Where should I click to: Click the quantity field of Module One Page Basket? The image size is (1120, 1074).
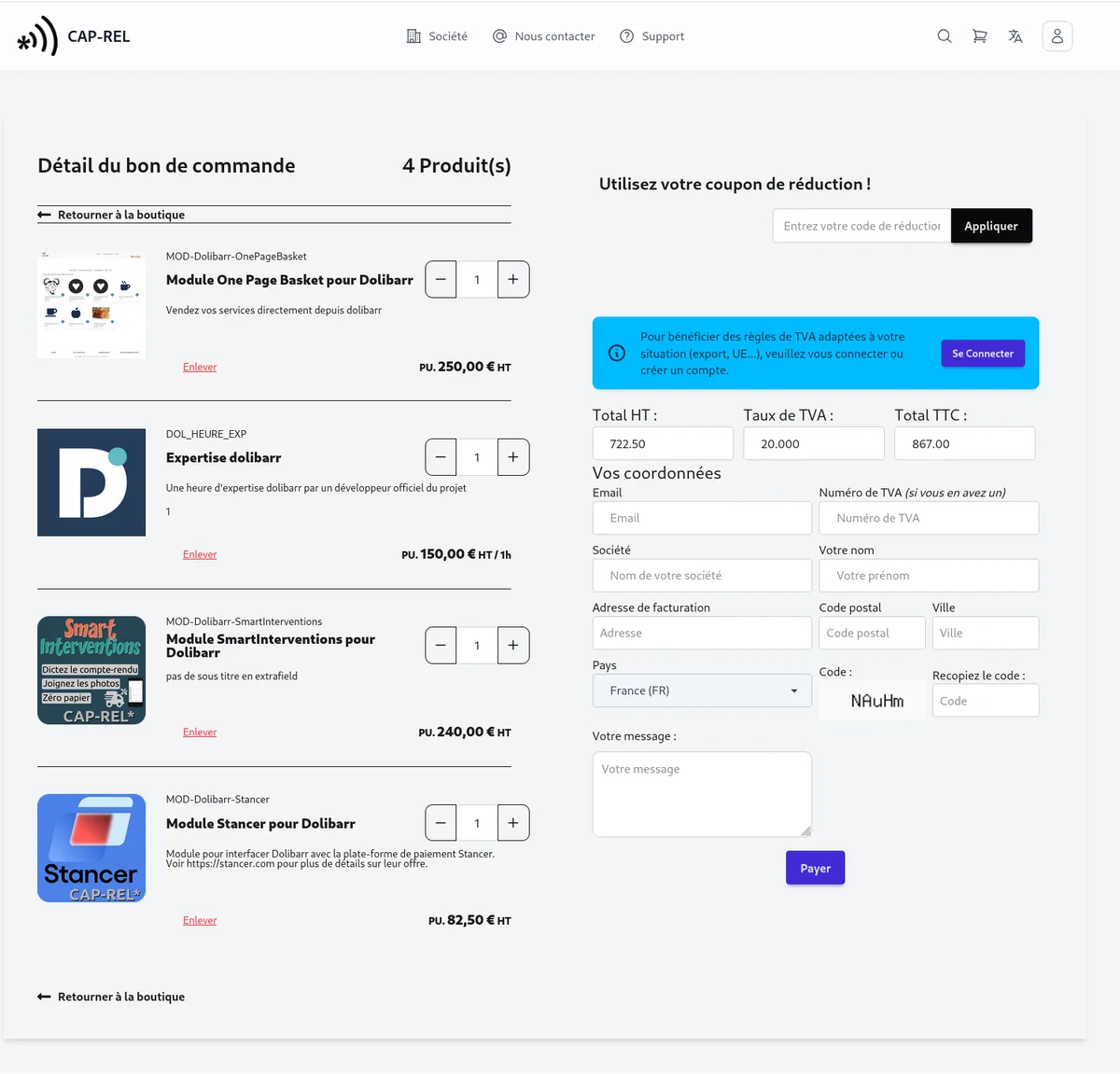coord(477,279)
